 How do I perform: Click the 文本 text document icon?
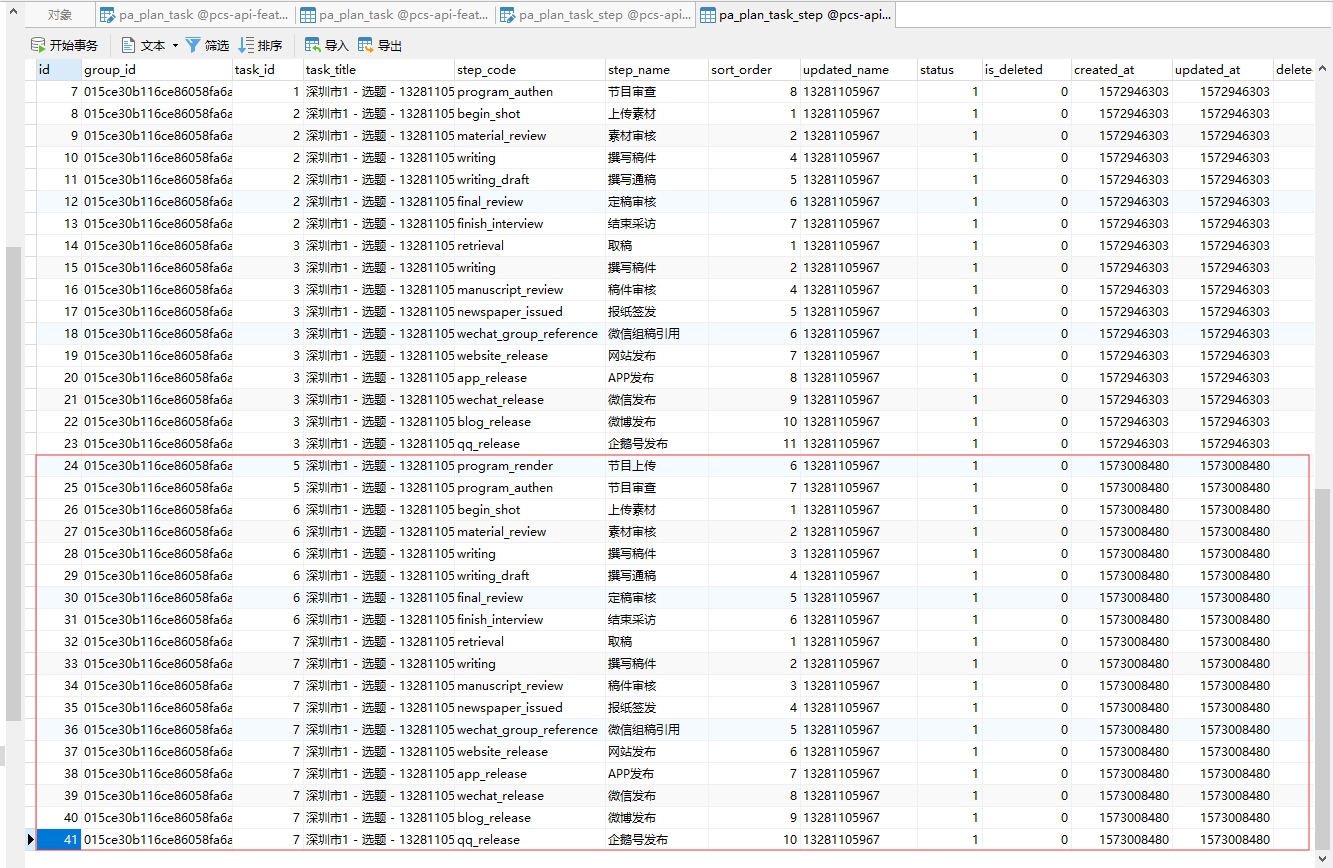click(x=129, y=45)
